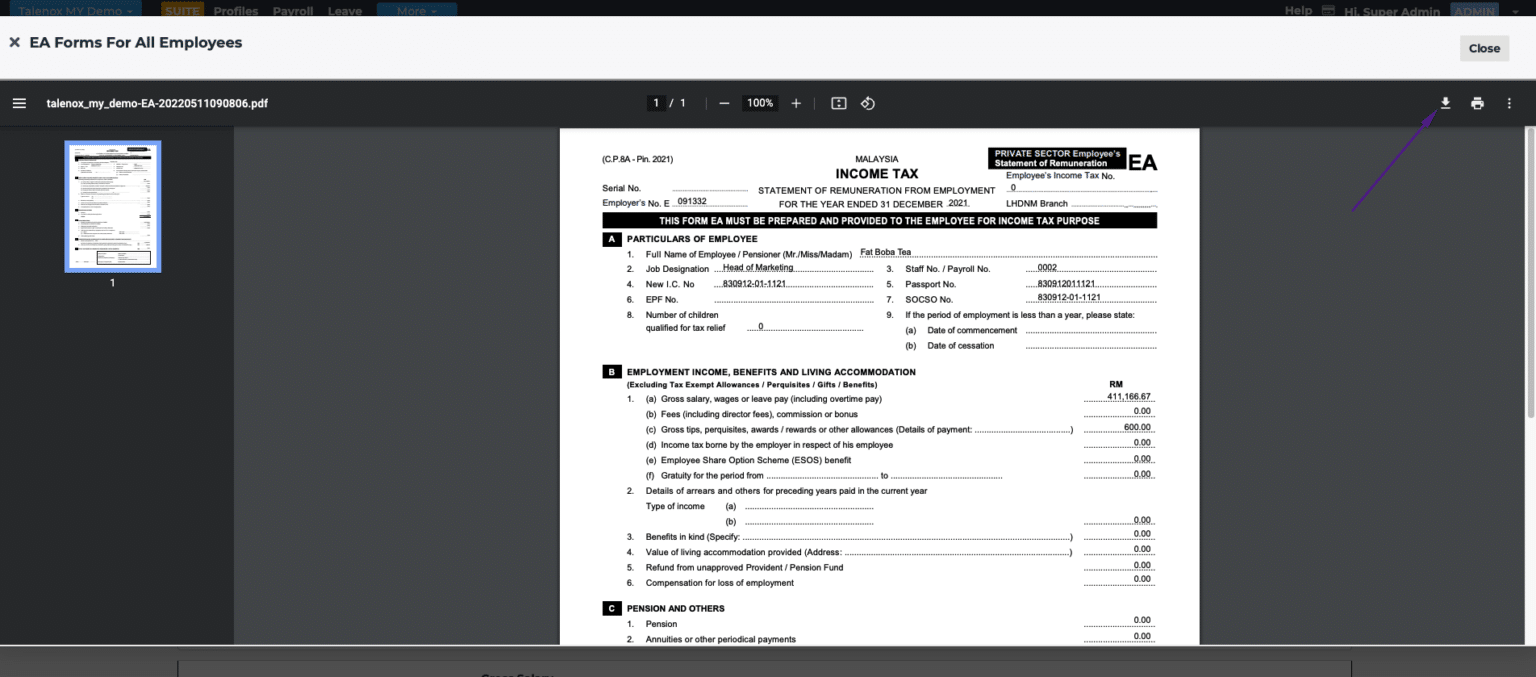
Task: Go to the Profiles section
Action: (235, 10)
